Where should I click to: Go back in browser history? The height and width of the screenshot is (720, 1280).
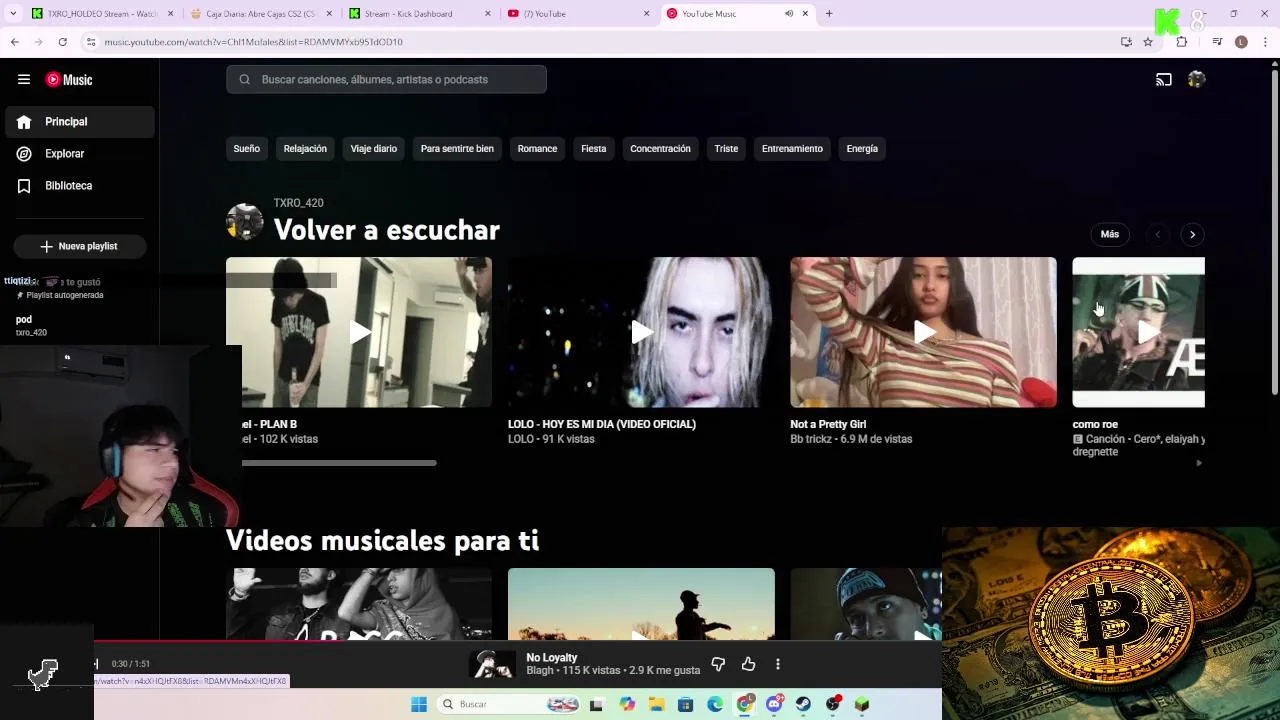pyautogui.click(x=15, y=42)
